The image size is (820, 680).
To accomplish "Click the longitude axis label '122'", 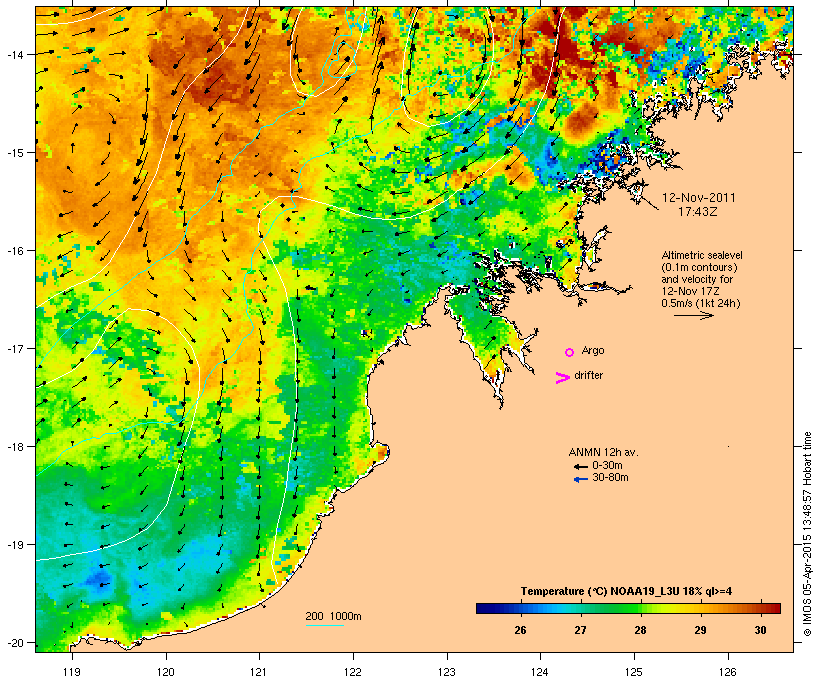I will point(353,672).
